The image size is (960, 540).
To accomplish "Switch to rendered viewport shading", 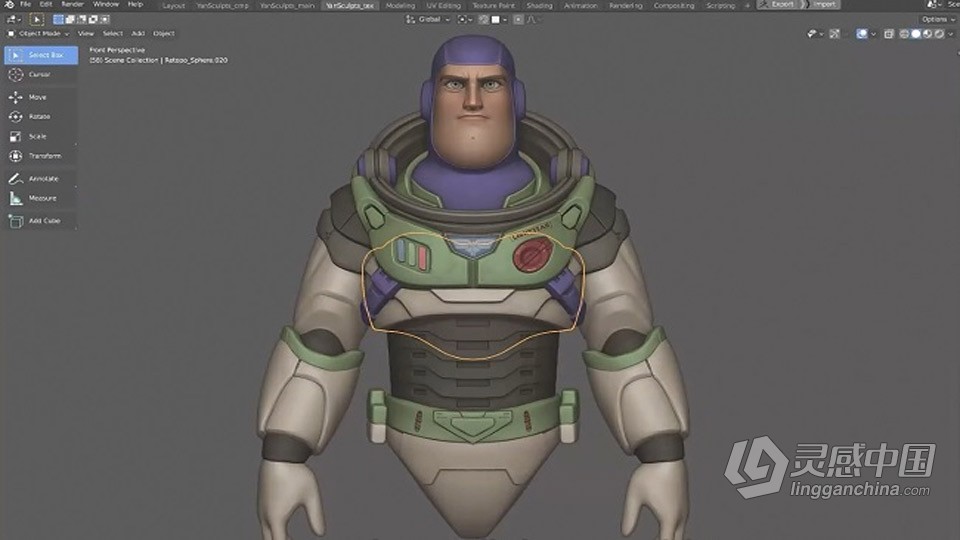I will click(939, 34).
